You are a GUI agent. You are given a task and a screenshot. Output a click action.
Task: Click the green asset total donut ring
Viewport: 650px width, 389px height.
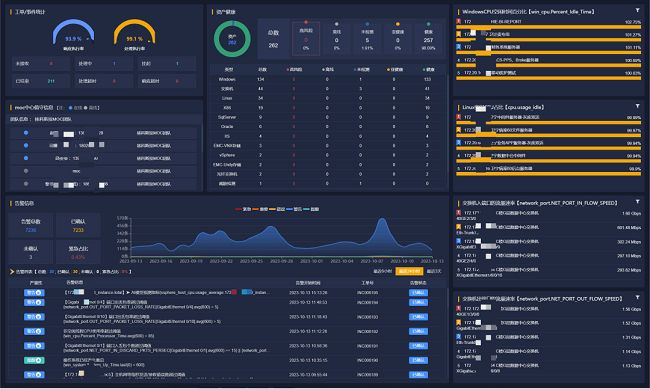232,39
